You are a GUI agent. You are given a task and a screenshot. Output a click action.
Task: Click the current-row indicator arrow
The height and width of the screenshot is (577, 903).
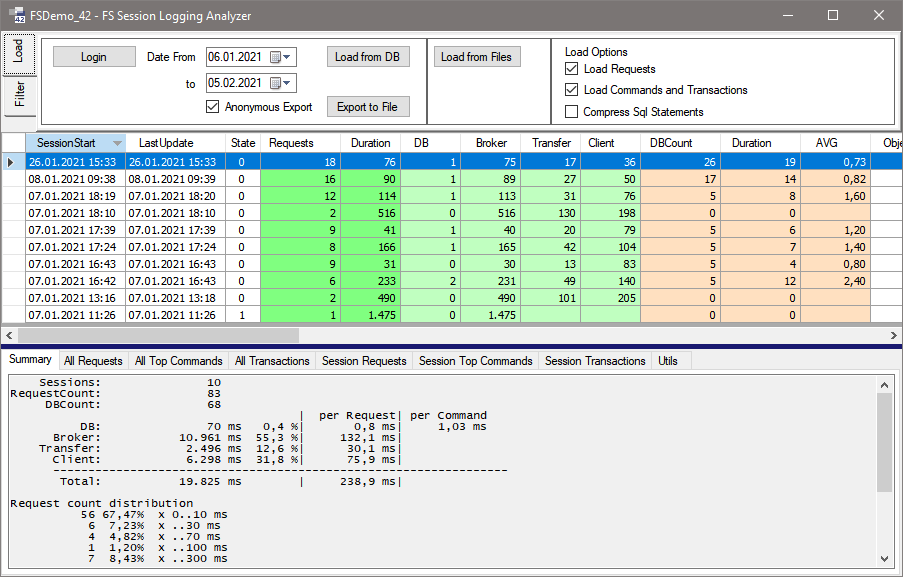pyautogui.click(x=10, y=162)
